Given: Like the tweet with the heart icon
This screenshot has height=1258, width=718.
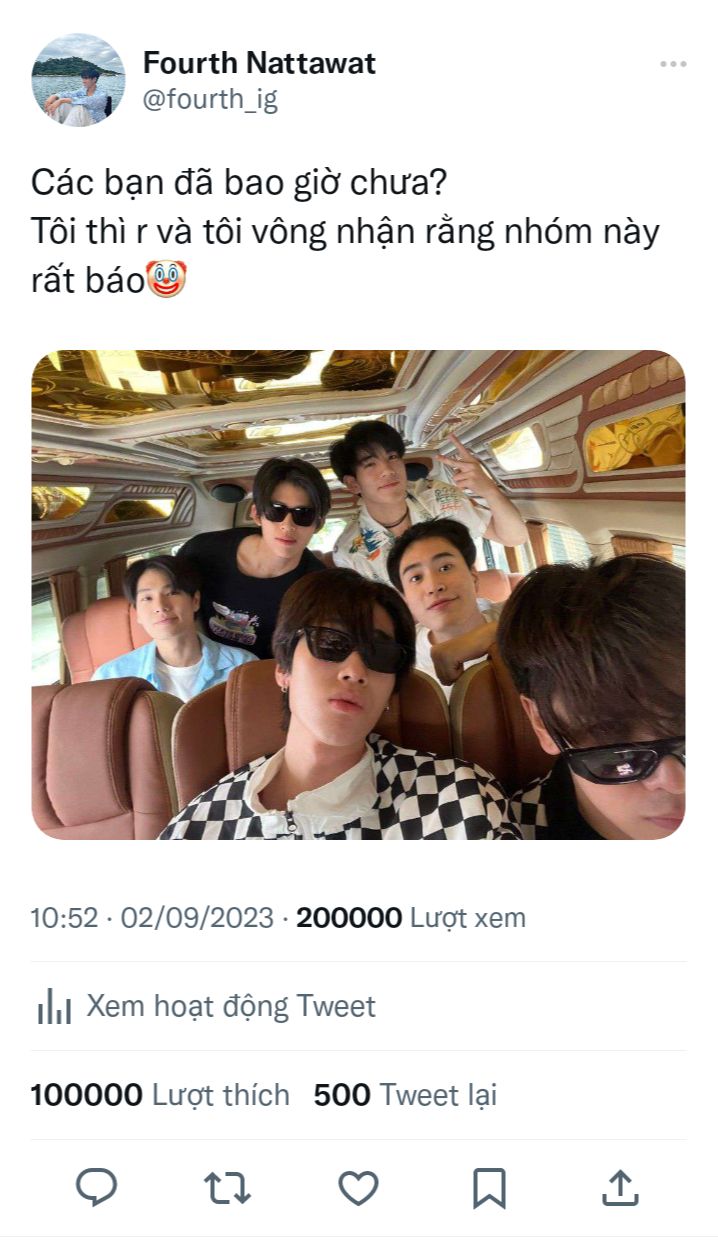Looking at the screenshot, I should 358,1188.
